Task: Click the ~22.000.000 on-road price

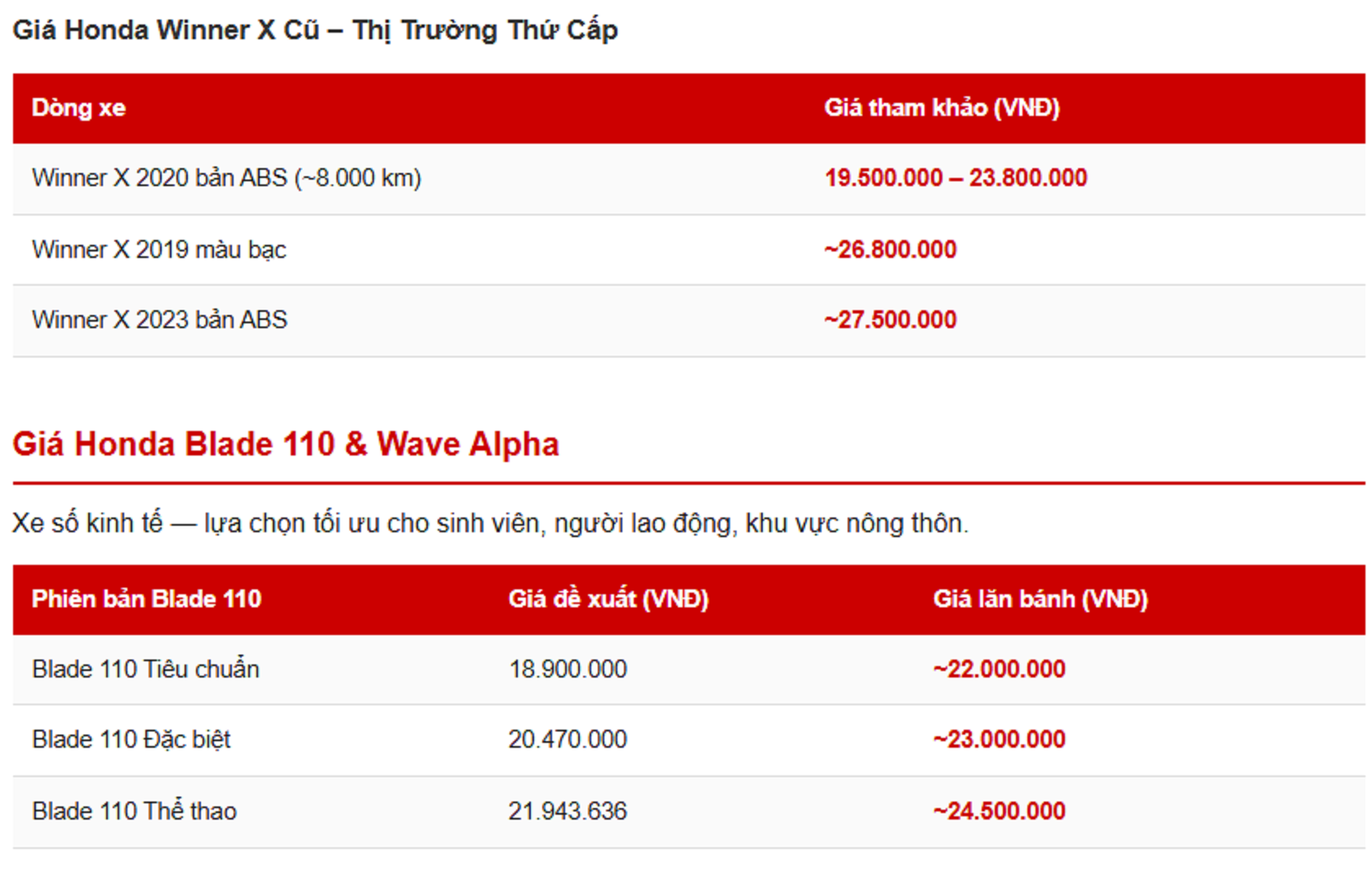Action: 1000,669
